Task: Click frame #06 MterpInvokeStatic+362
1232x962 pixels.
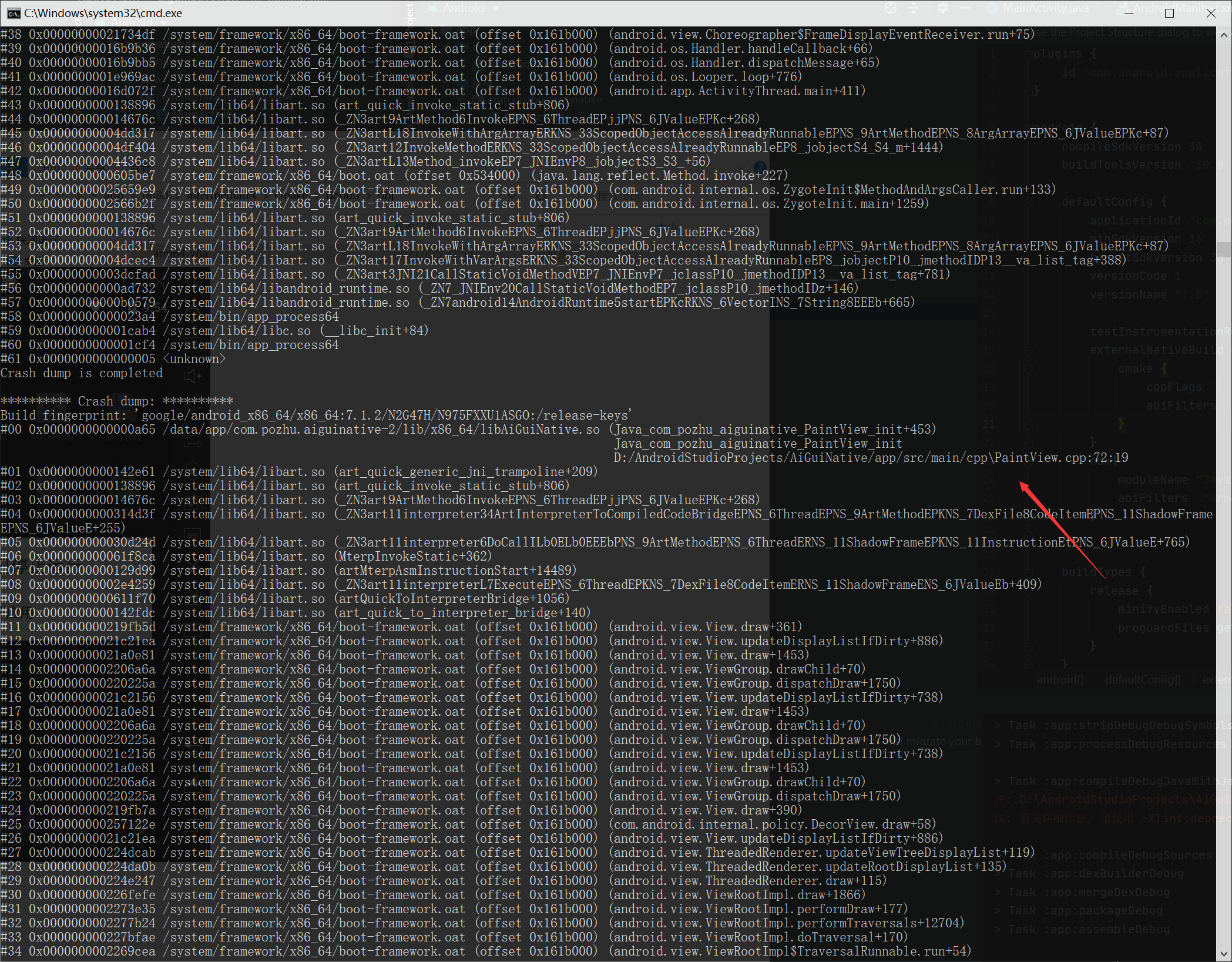Action: coord(246,557)
